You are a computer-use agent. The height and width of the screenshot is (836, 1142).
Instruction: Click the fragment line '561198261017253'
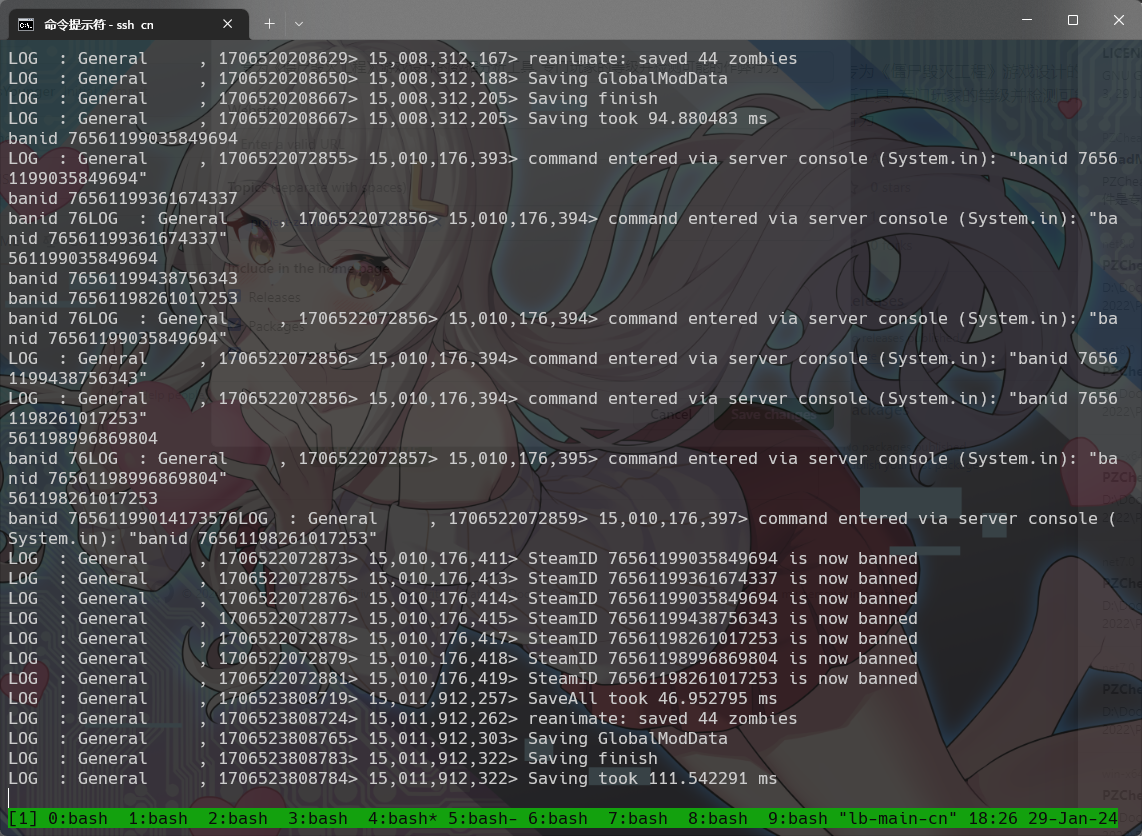[x=83, y=499]
